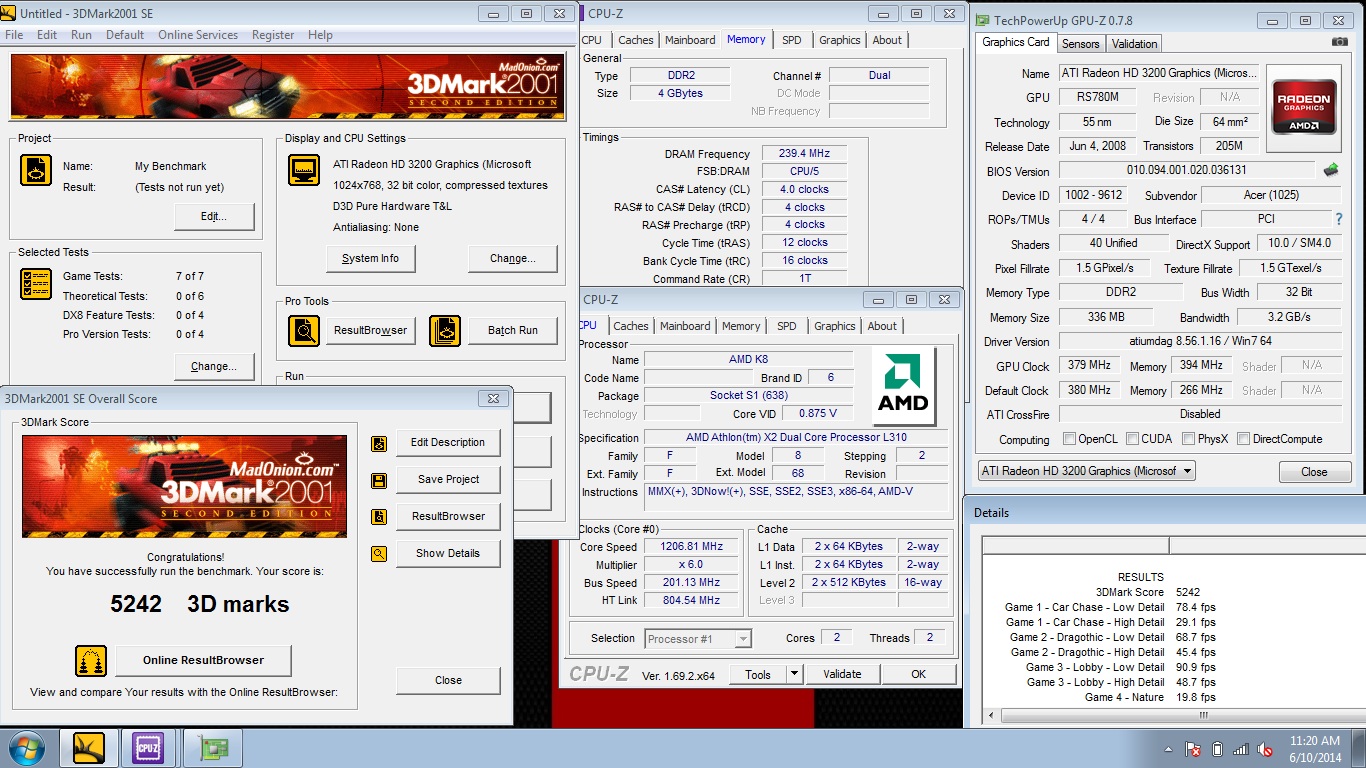Click Change... under Display and CPU Settings

pos(512,259)
